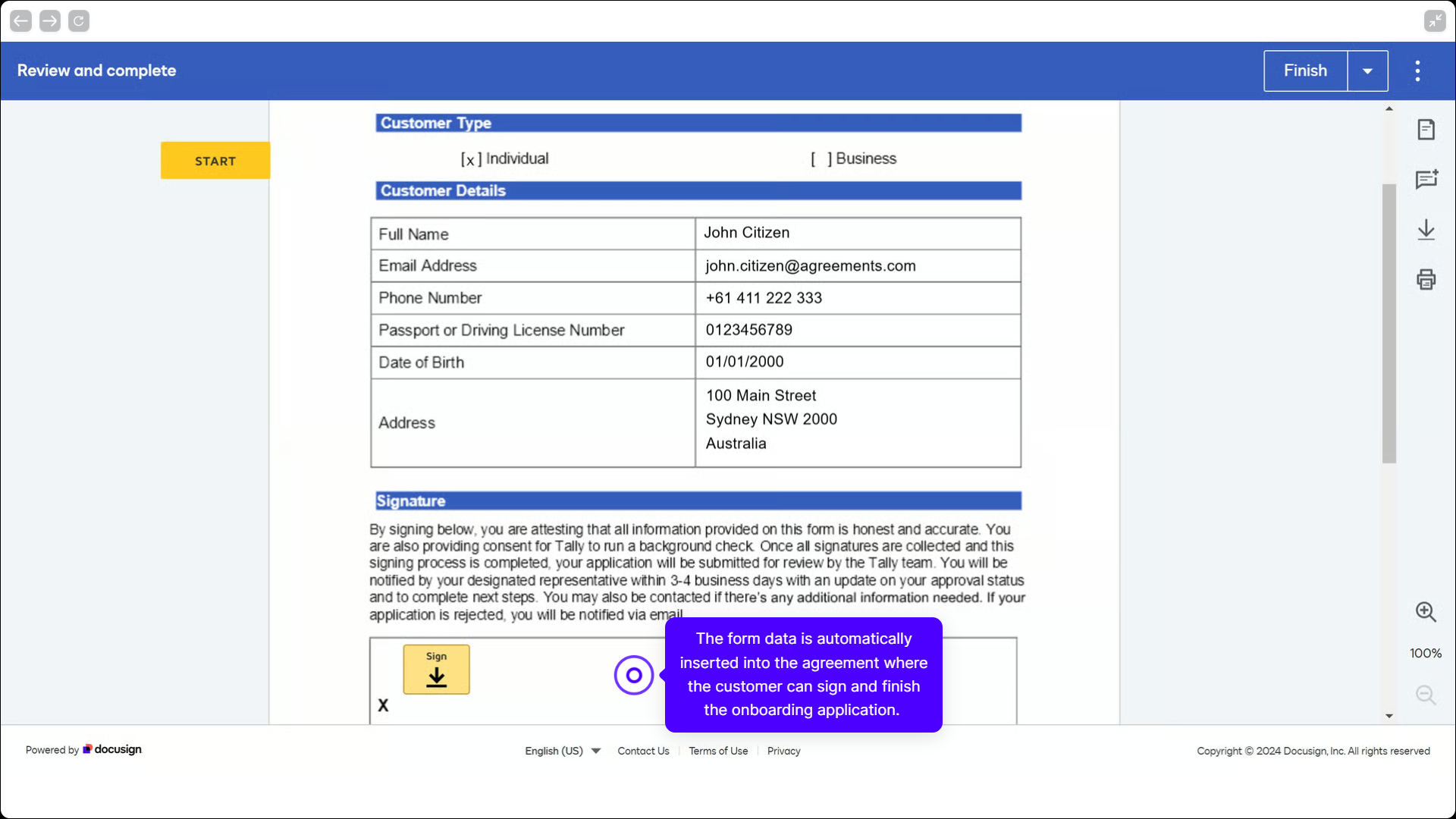
Task: Open the three-dot more options menu
Action: [x=1417, y=71]
